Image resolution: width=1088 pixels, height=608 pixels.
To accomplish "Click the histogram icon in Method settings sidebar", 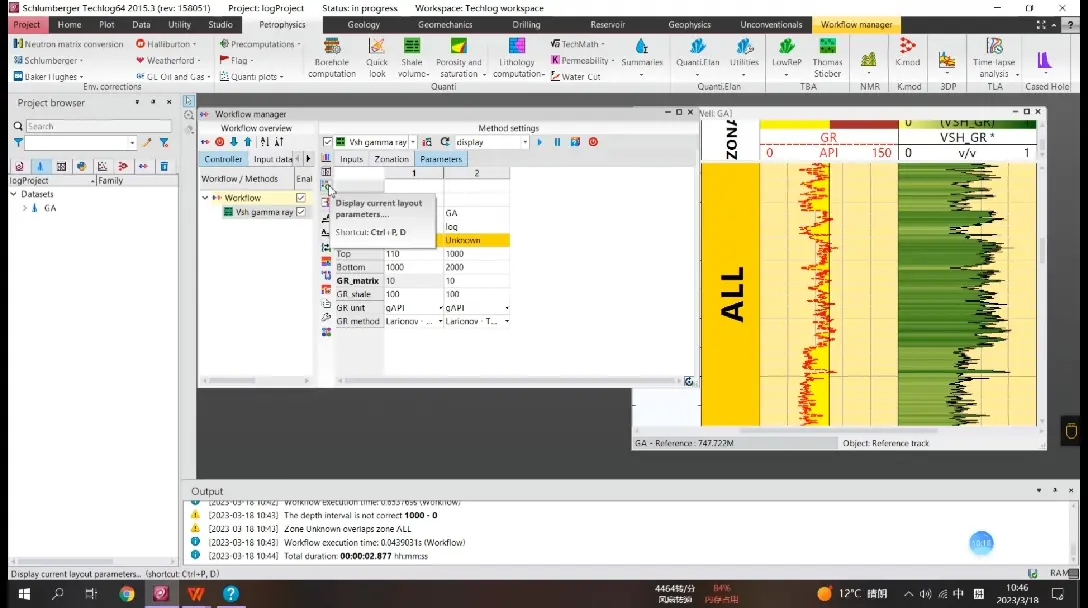I will pos(326,159).
